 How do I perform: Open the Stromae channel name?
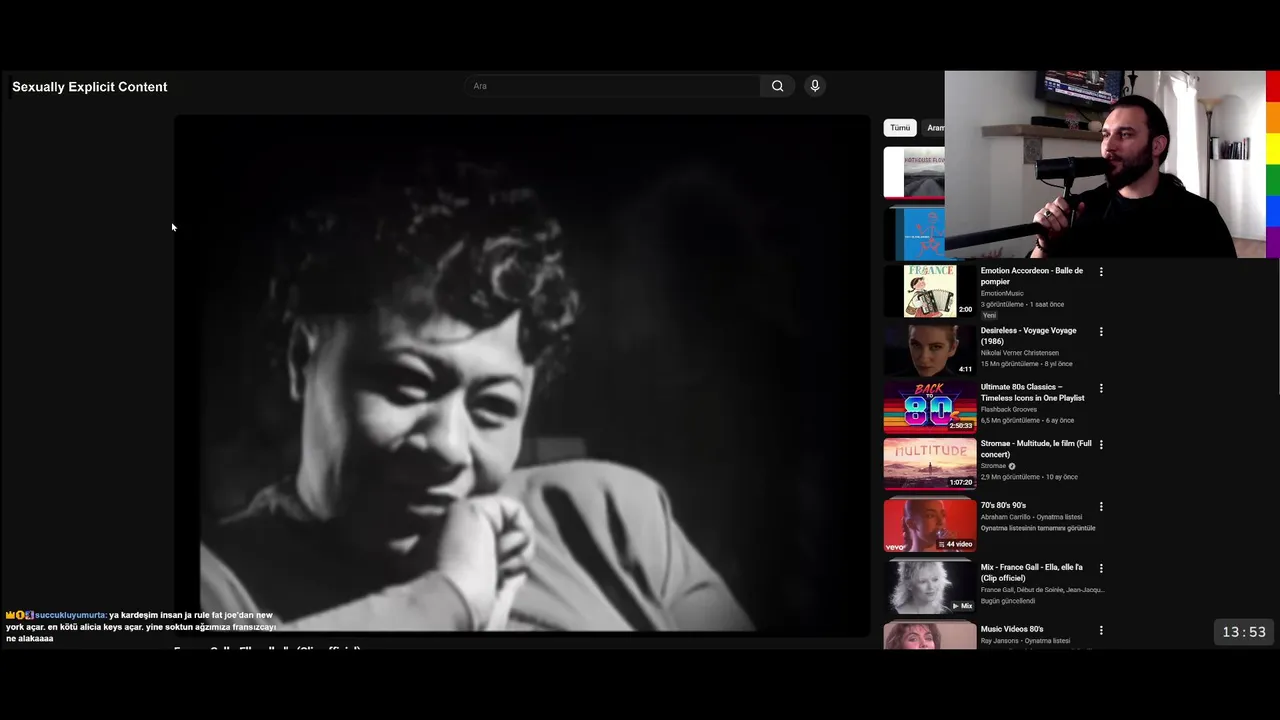993,466
